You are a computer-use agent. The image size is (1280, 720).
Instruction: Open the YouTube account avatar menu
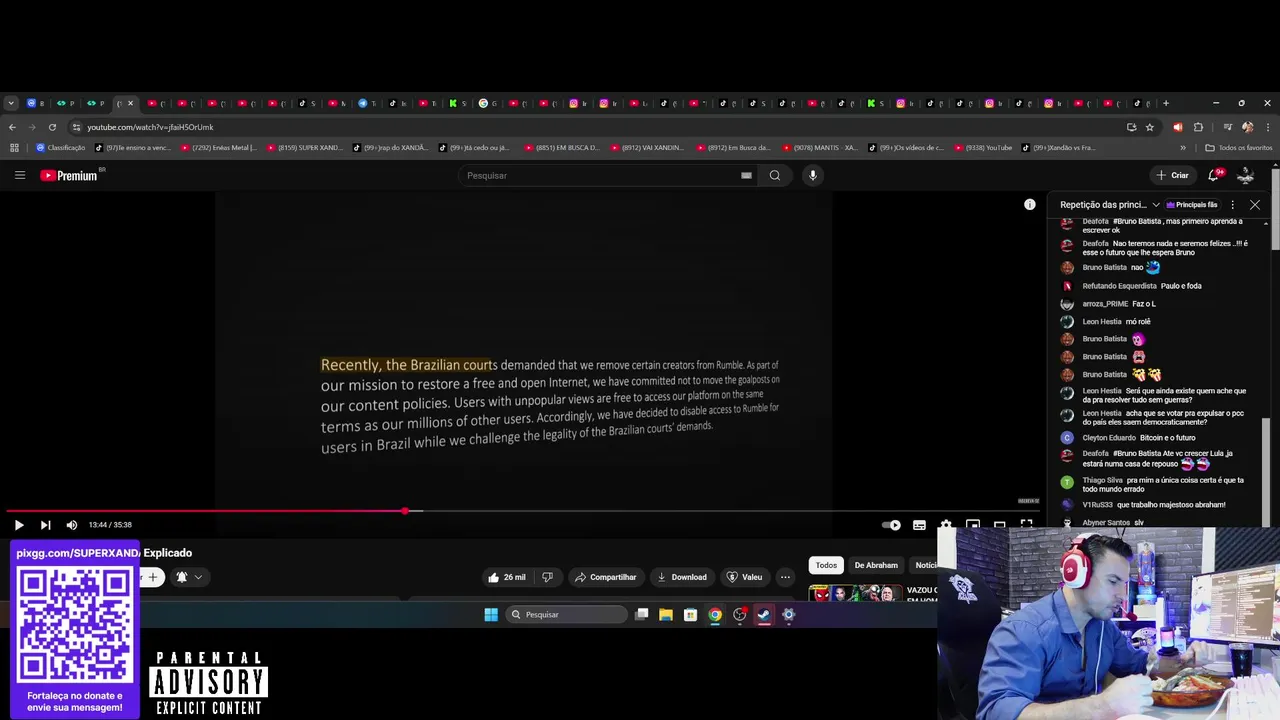(1246, 175)
